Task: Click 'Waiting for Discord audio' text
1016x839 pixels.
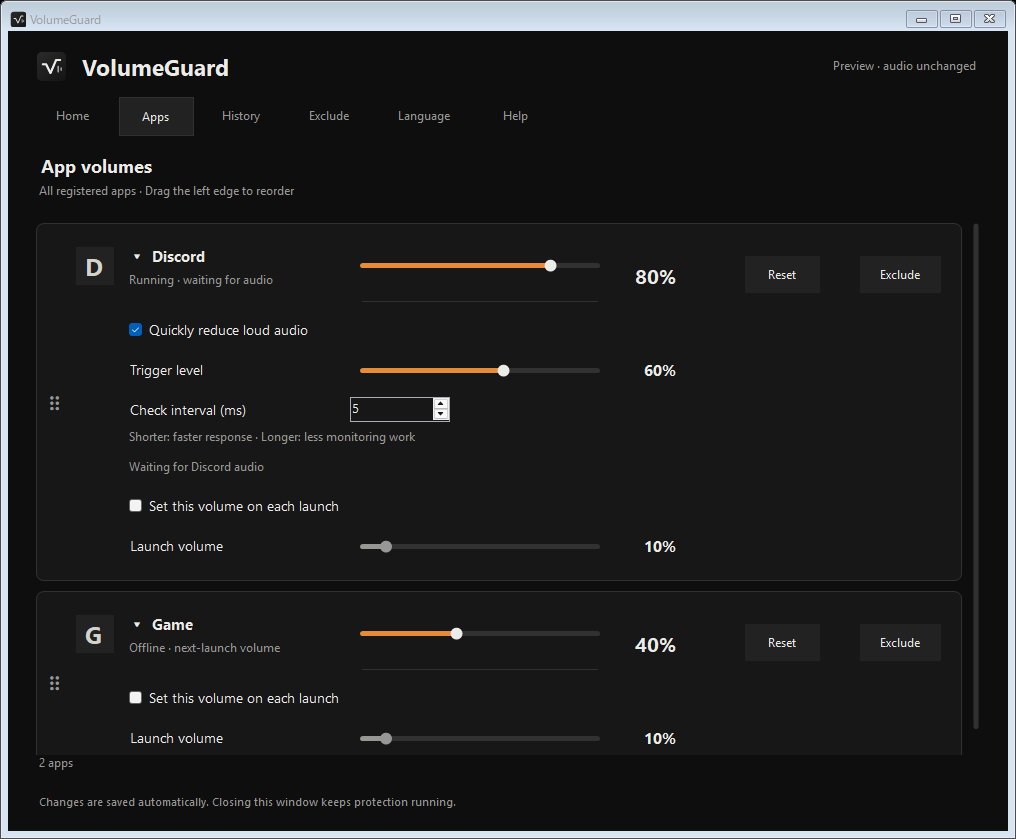Action: tap(196, 467)
